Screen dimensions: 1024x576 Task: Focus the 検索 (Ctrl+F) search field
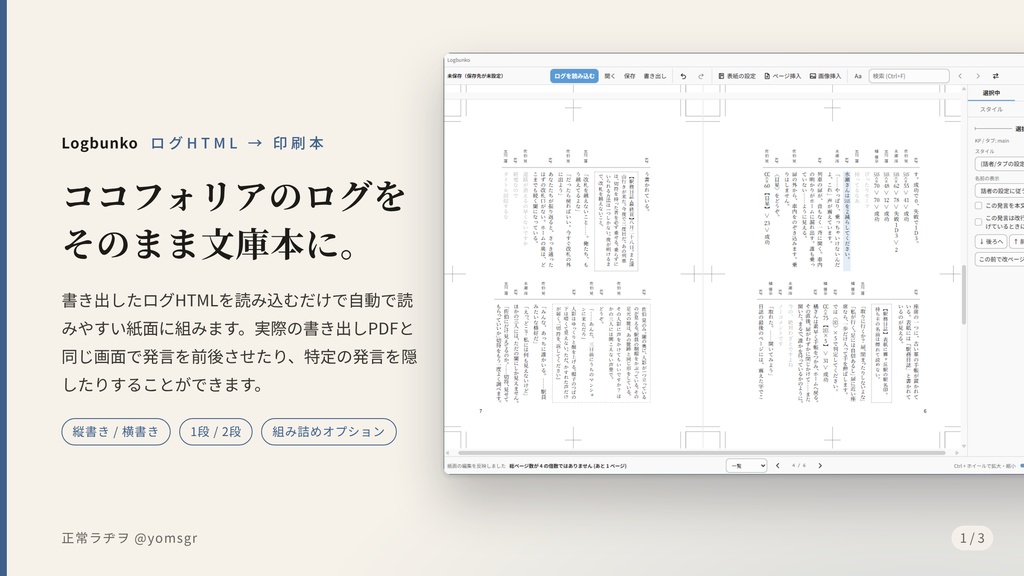[x=908, y=76]
